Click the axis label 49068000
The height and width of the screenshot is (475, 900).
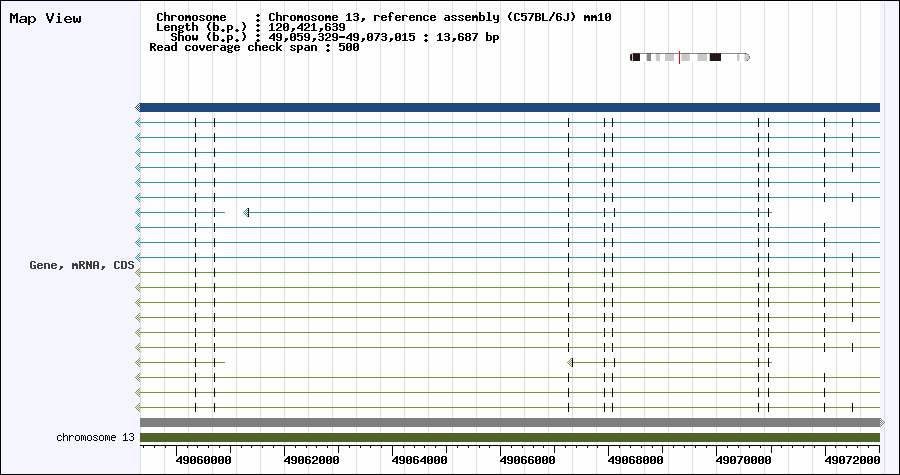tap(635, 461)
